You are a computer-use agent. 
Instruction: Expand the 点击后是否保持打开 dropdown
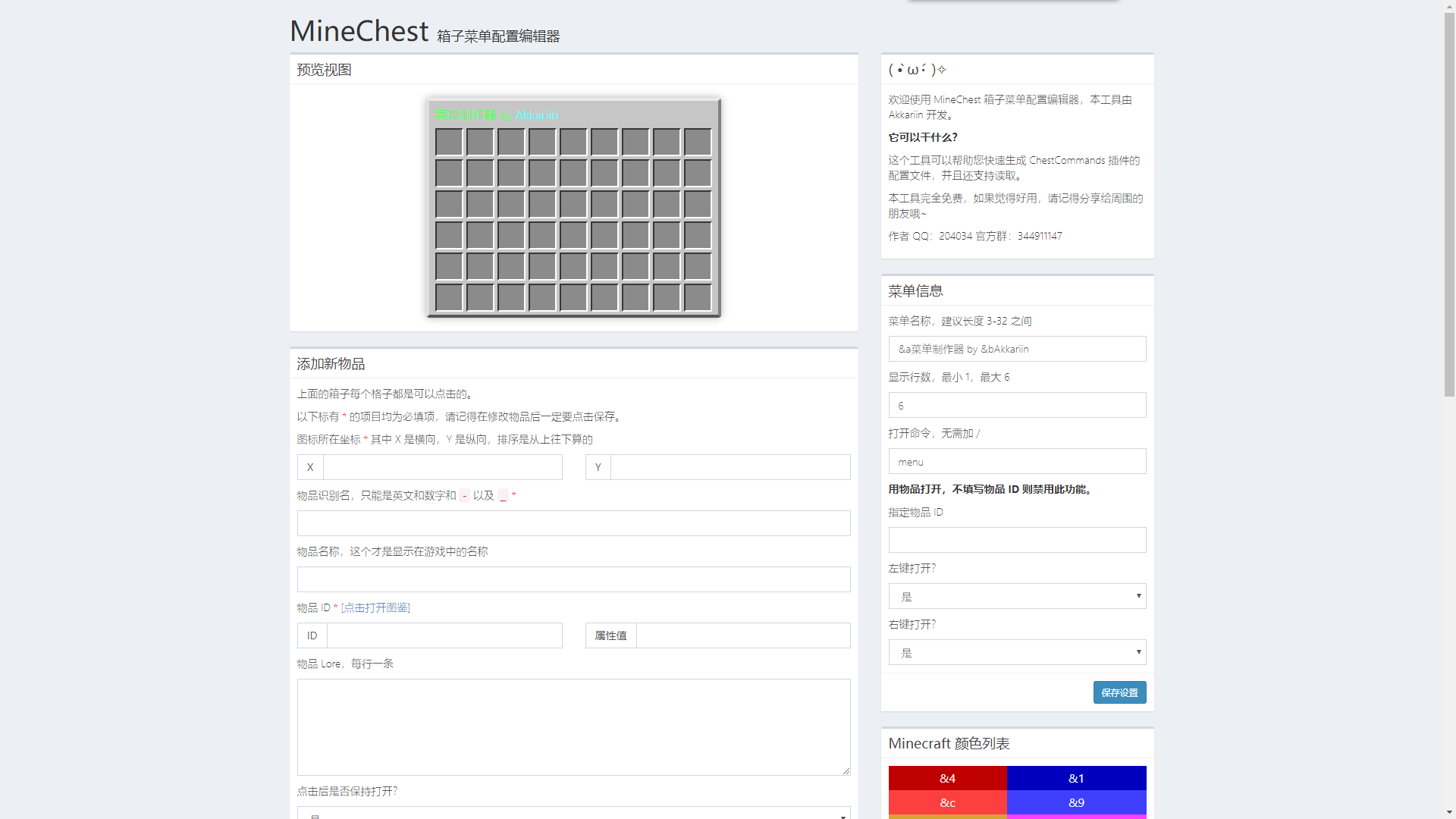click(x=573, y=813)
